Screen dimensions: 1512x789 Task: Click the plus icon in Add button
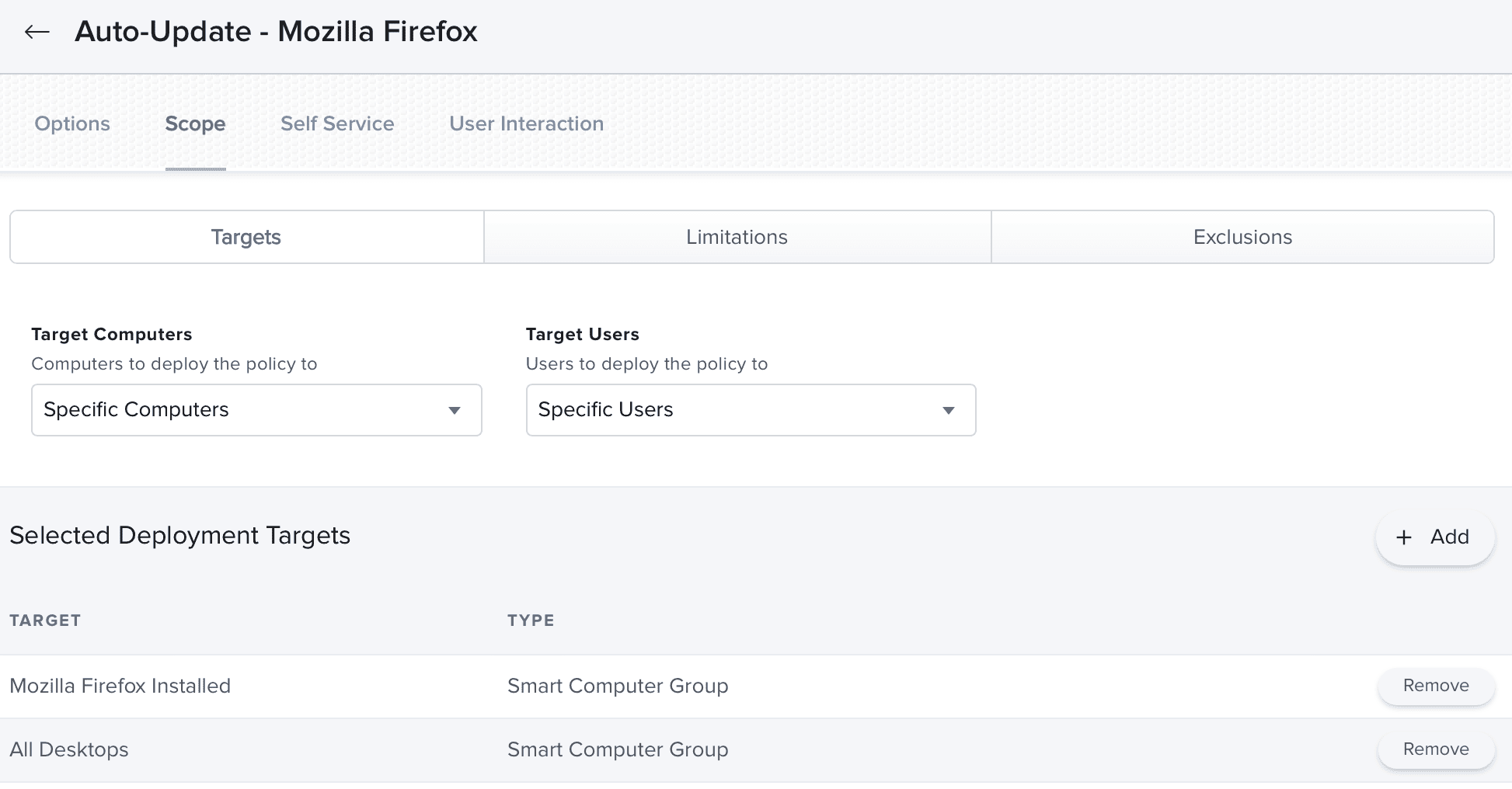1403,537
